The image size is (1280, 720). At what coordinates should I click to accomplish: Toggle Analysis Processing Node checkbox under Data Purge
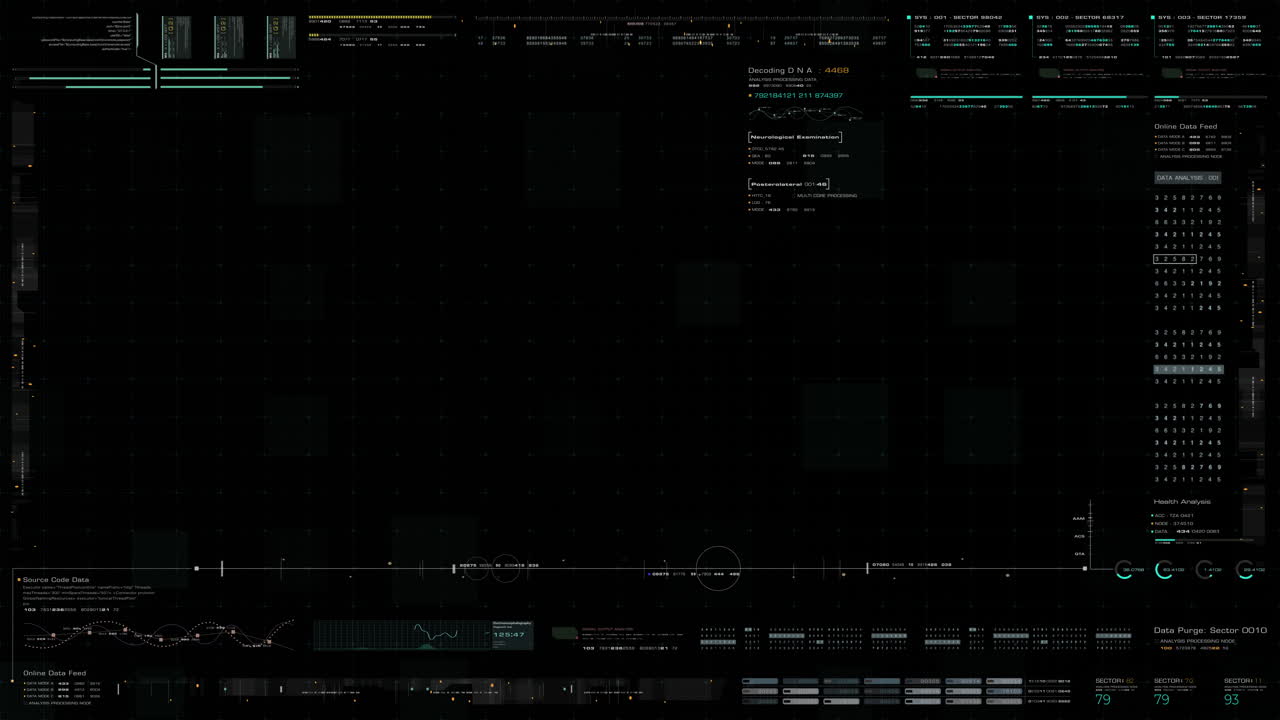coord(1156,641)
